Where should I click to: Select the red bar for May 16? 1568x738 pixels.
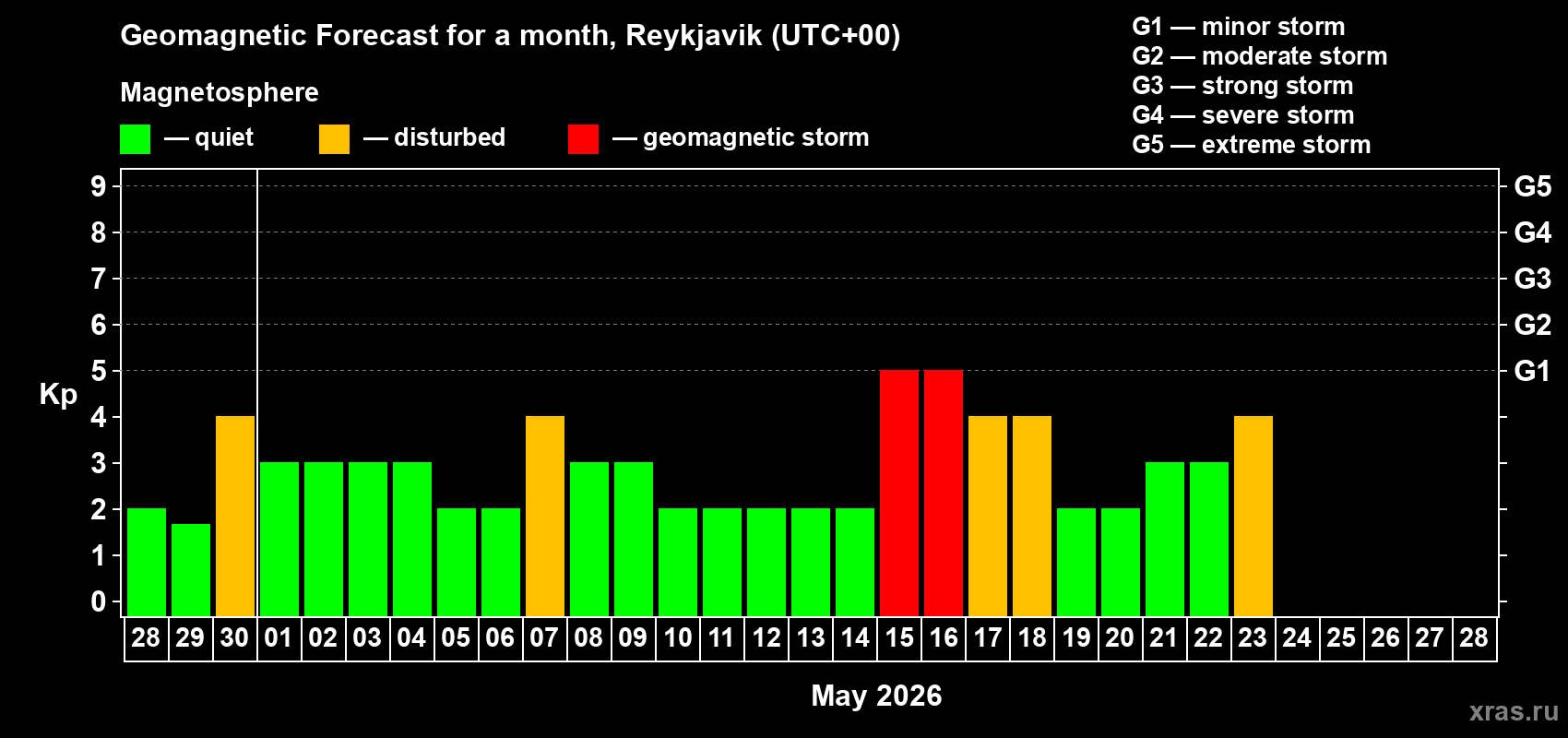(944, 493)
